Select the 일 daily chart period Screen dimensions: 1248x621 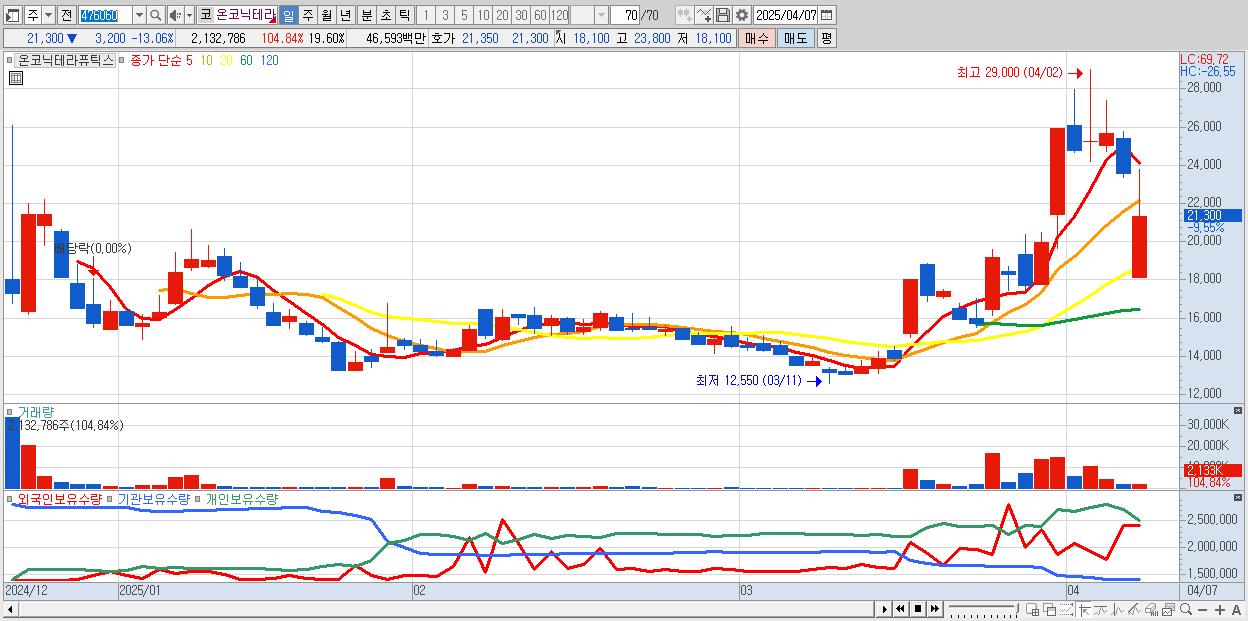coord(289,15)
